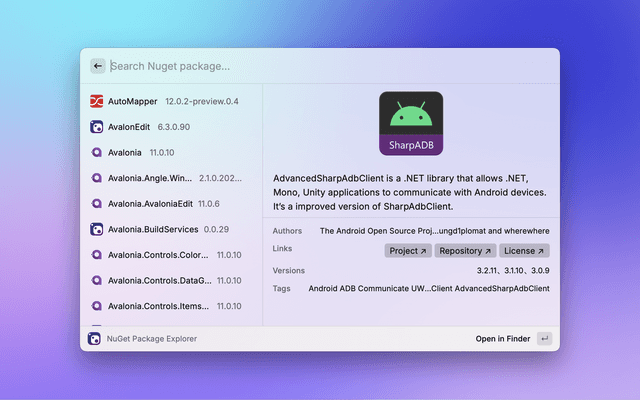Click Open in Finder action
The width and height of the screenshot is (640, 400).
502,339
